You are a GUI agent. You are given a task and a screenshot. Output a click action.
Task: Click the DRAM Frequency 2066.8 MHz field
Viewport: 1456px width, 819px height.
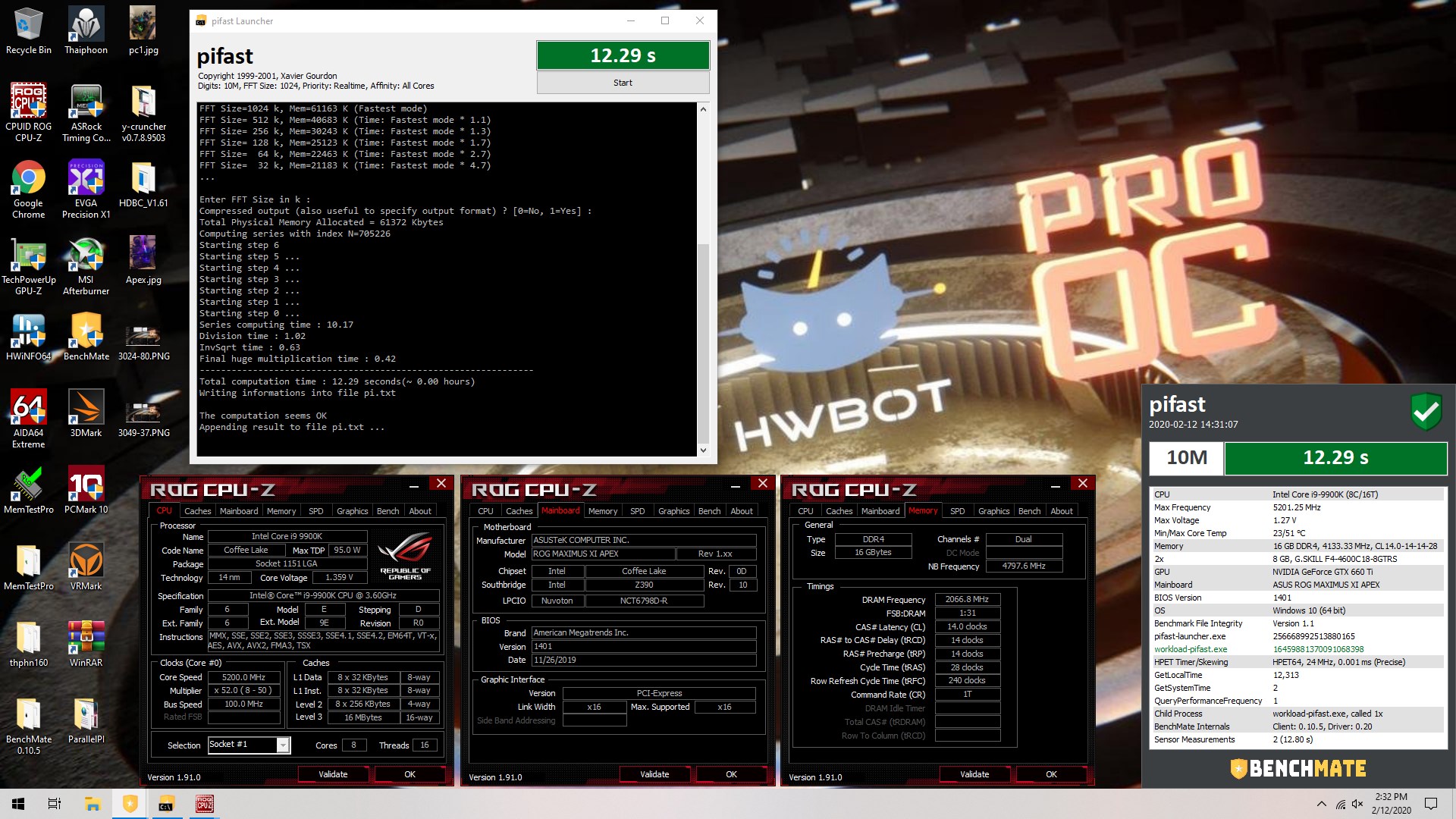(x=967, y=599)
